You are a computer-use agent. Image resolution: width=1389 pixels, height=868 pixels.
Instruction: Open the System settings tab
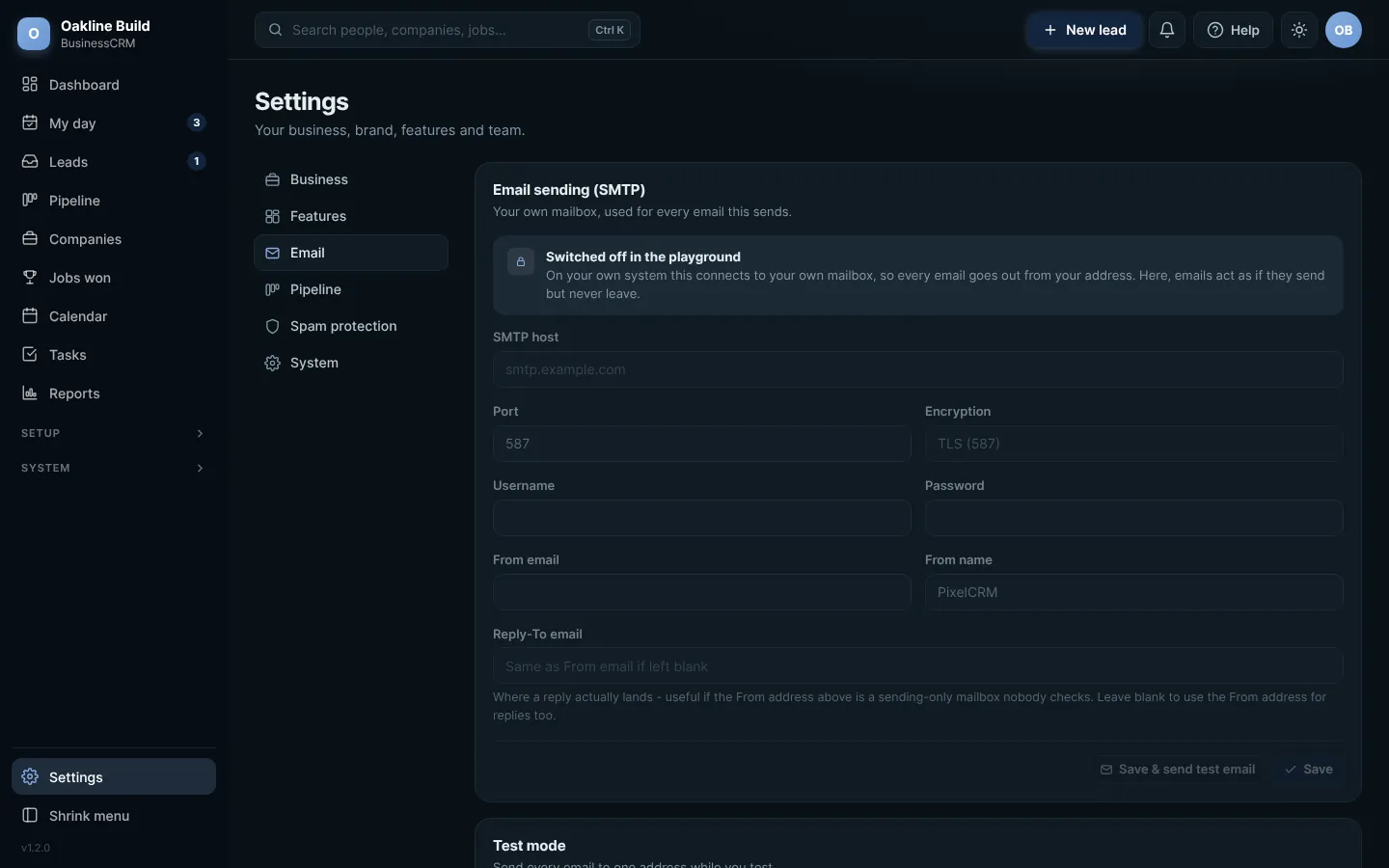point(351,363)
